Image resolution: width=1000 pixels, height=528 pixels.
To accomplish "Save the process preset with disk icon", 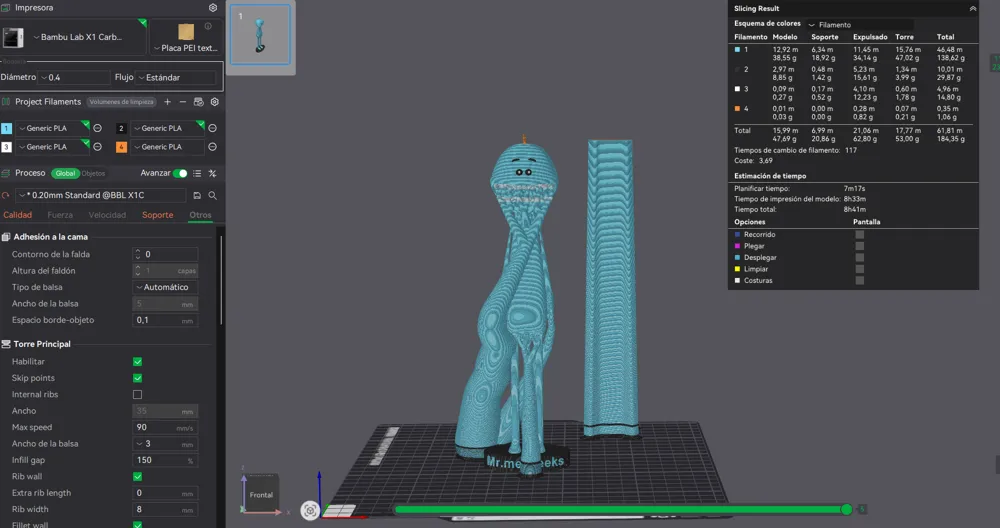I will 197,195.
